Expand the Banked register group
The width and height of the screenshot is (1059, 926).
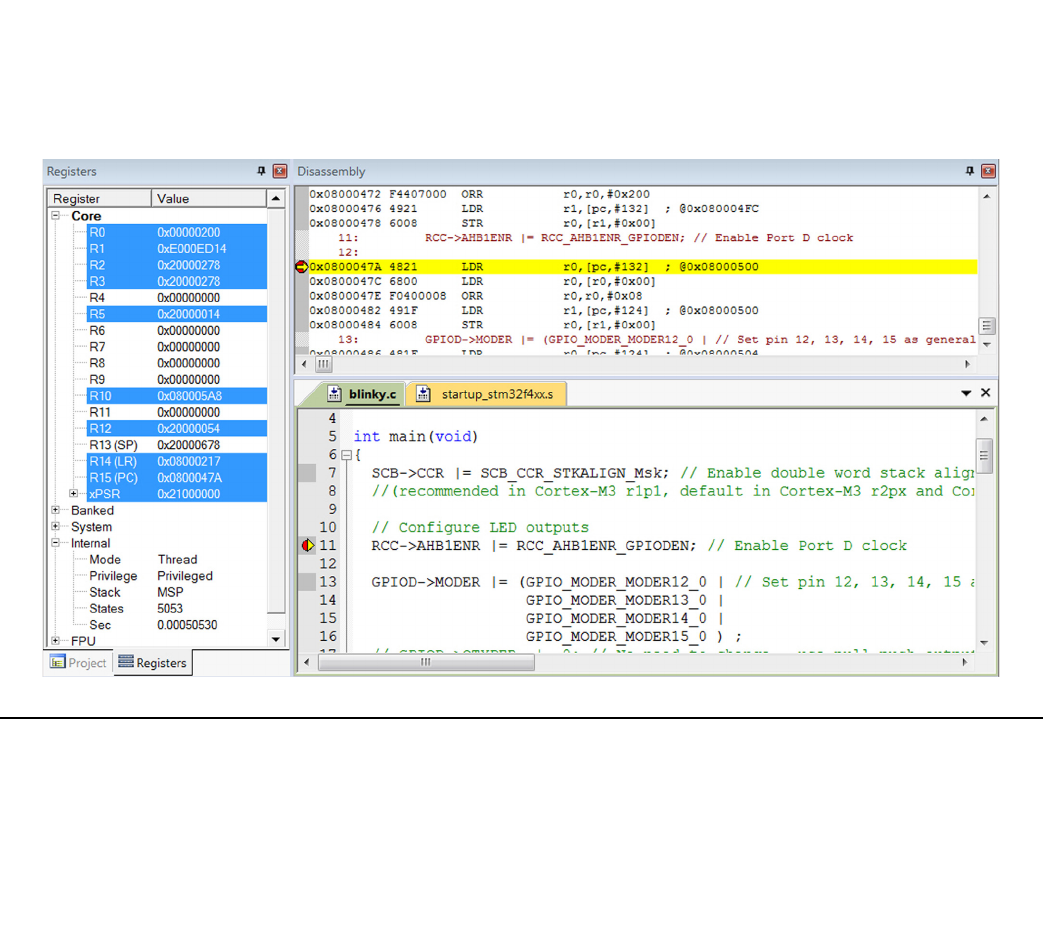click(x=55, y=510)
